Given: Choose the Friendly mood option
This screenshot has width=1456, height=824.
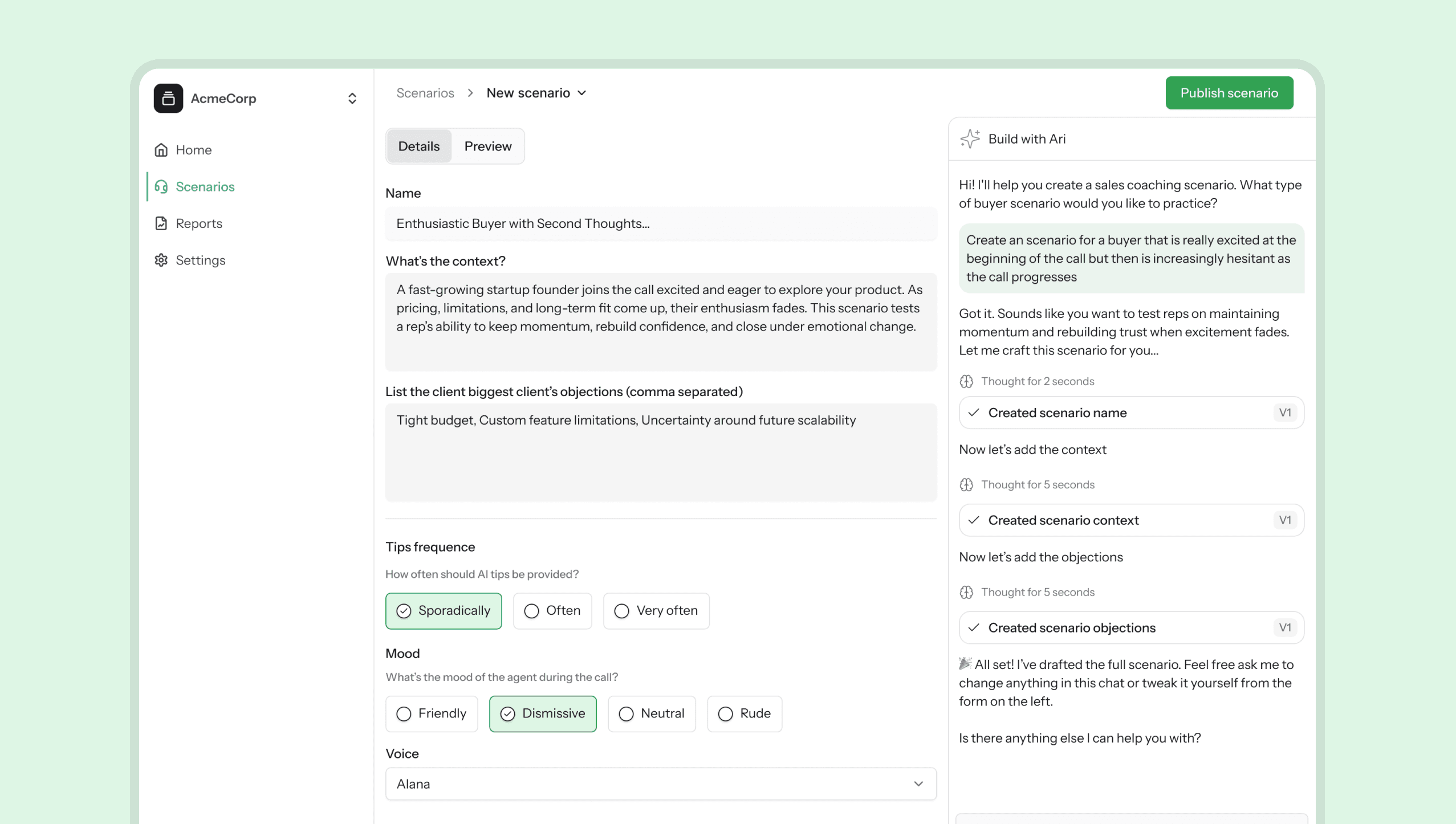Looking at the screenshot, I should coord(431,713).
